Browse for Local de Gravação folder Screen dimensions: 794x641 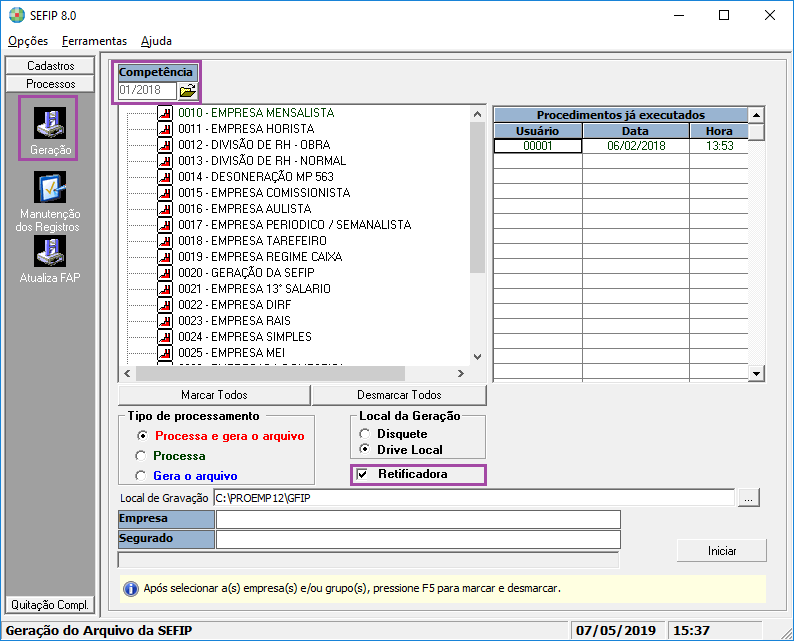748,498
